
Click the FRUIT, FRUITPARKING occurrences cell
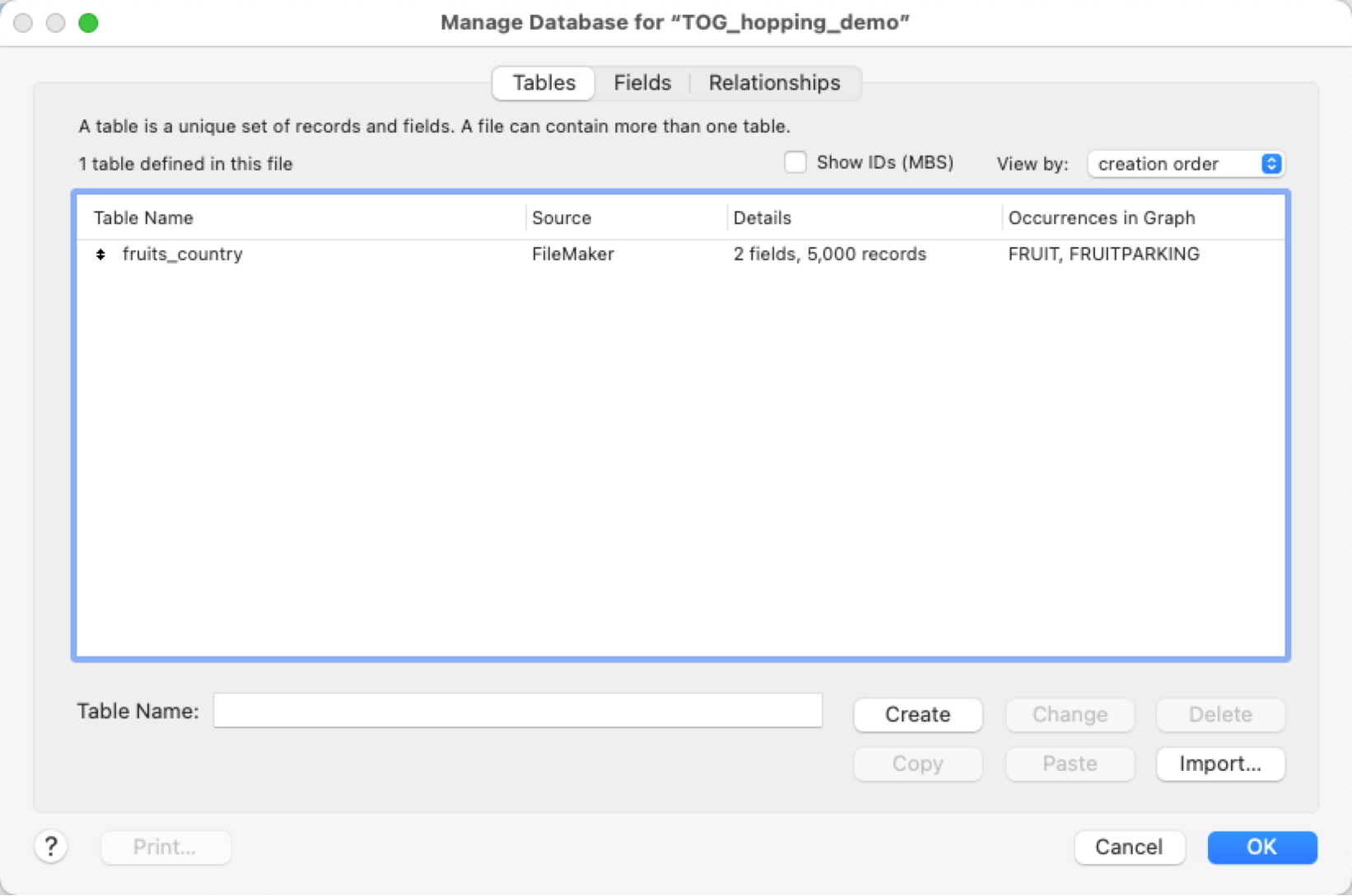coord(1103,254)
